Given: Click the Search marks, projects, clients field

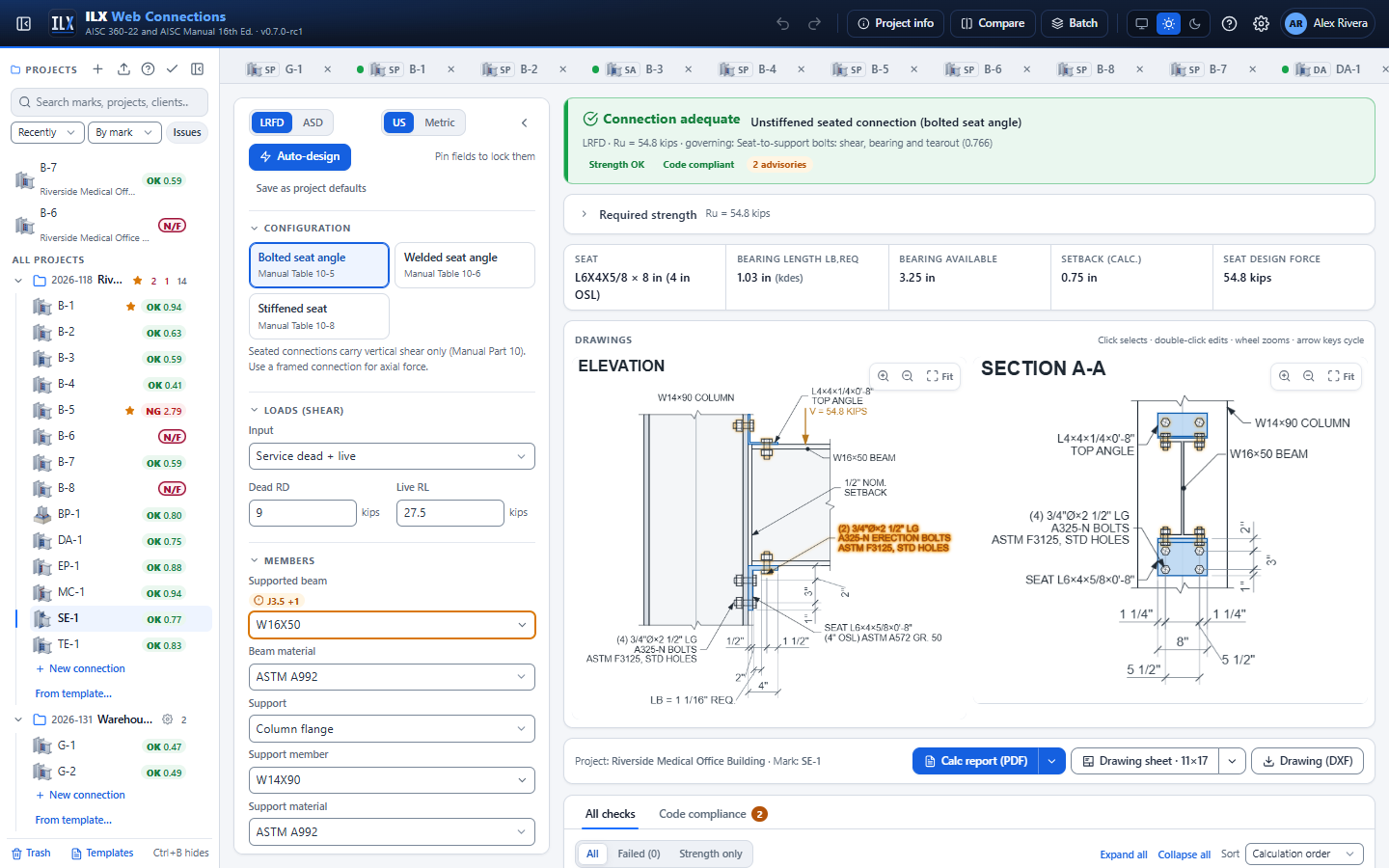Looking at the screenshot, I should point(109,102).
